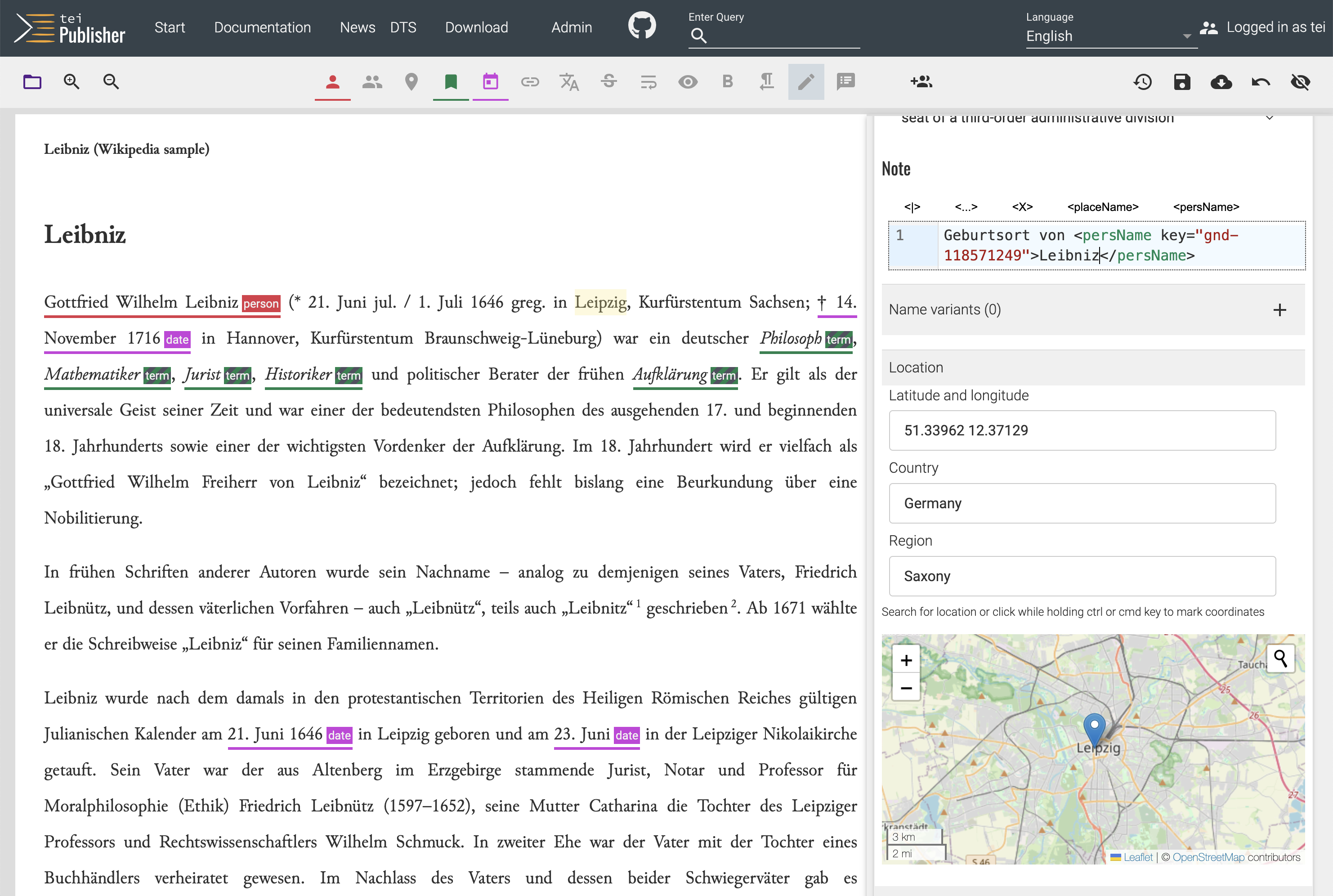Open the place type dropdown chevron
Screen dimensions: 1333x896
1269,118
